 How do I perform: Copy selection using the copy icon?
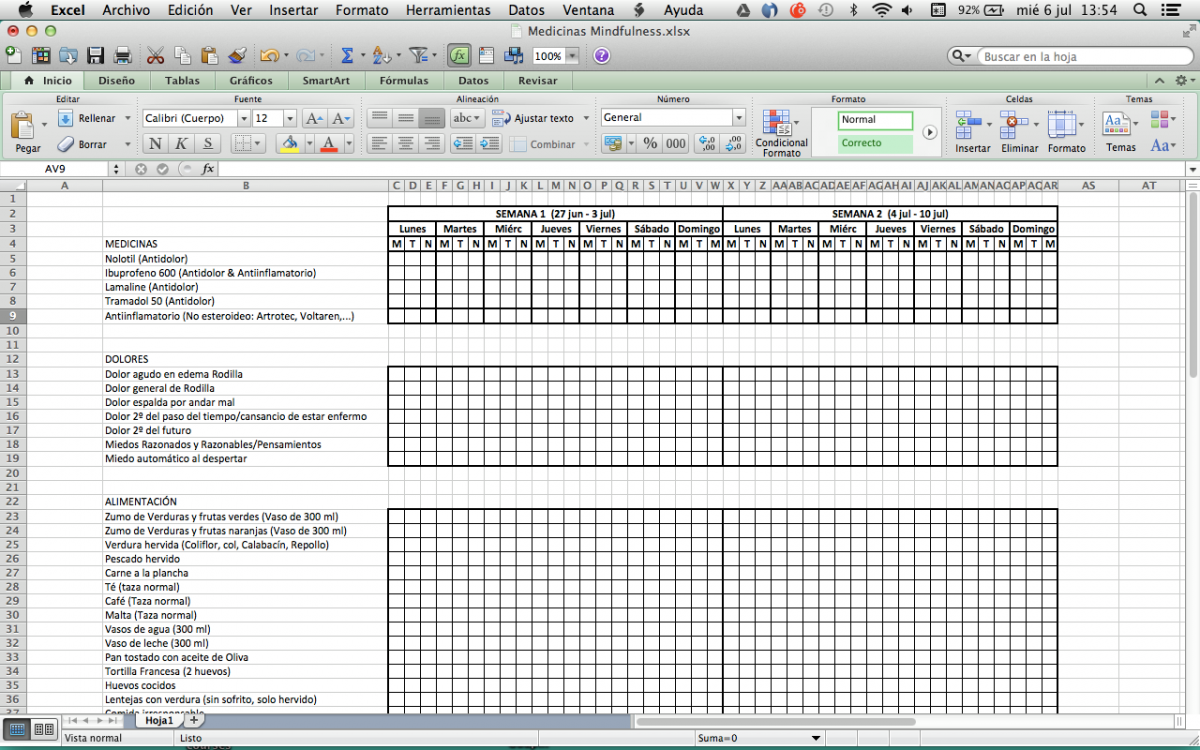182,56
